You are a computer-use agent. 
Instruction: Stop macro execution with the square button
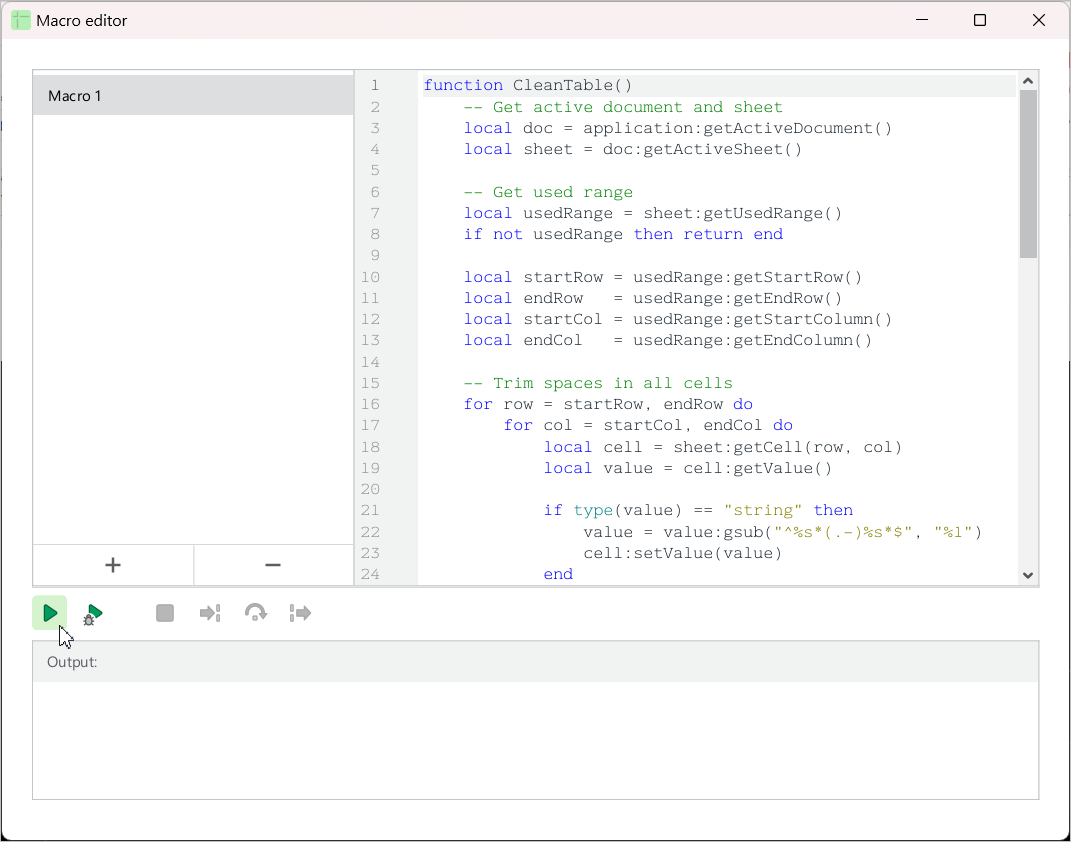coord(165,613)
